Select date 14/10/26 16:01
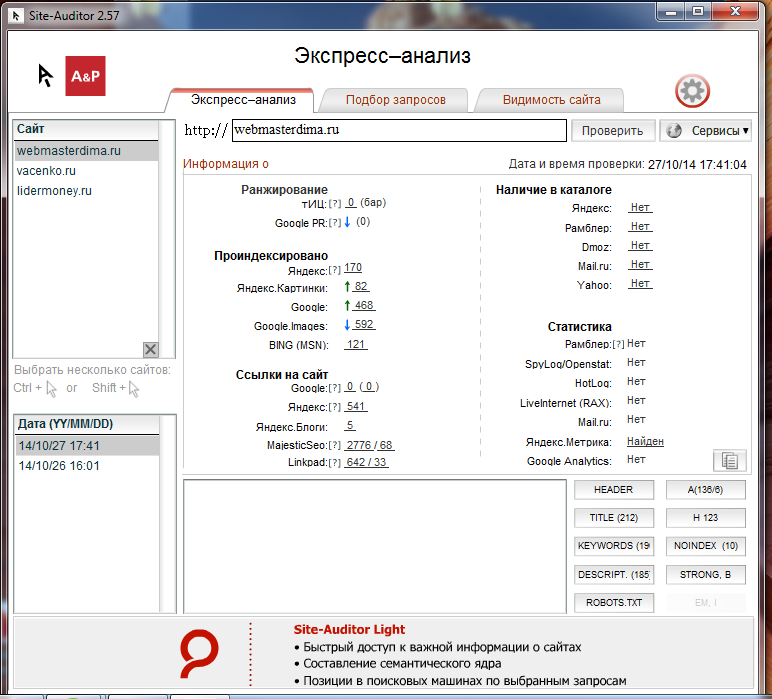This screenshot has width=772, height=699. pos(87,466)
